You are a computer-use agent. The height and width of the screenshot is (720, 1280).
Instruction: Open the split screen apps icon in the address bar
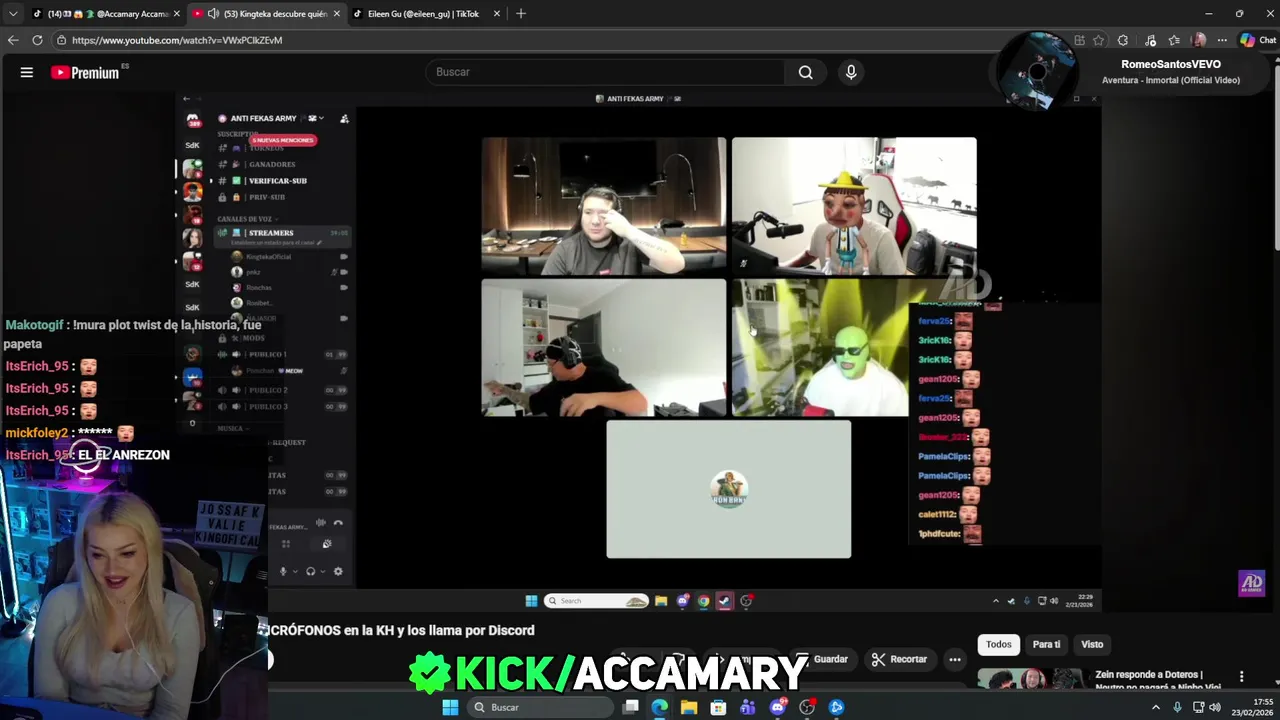click(x=1079, y=40)
